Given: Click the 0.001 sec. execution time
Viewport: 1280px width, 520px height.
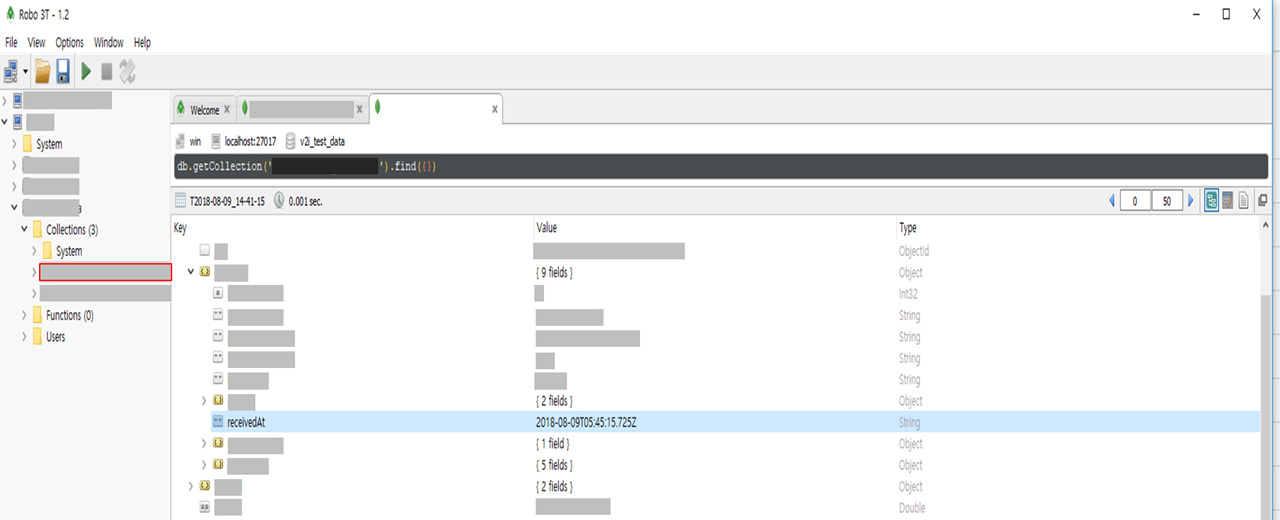Looking at the screenshot, I should [305, 201].
